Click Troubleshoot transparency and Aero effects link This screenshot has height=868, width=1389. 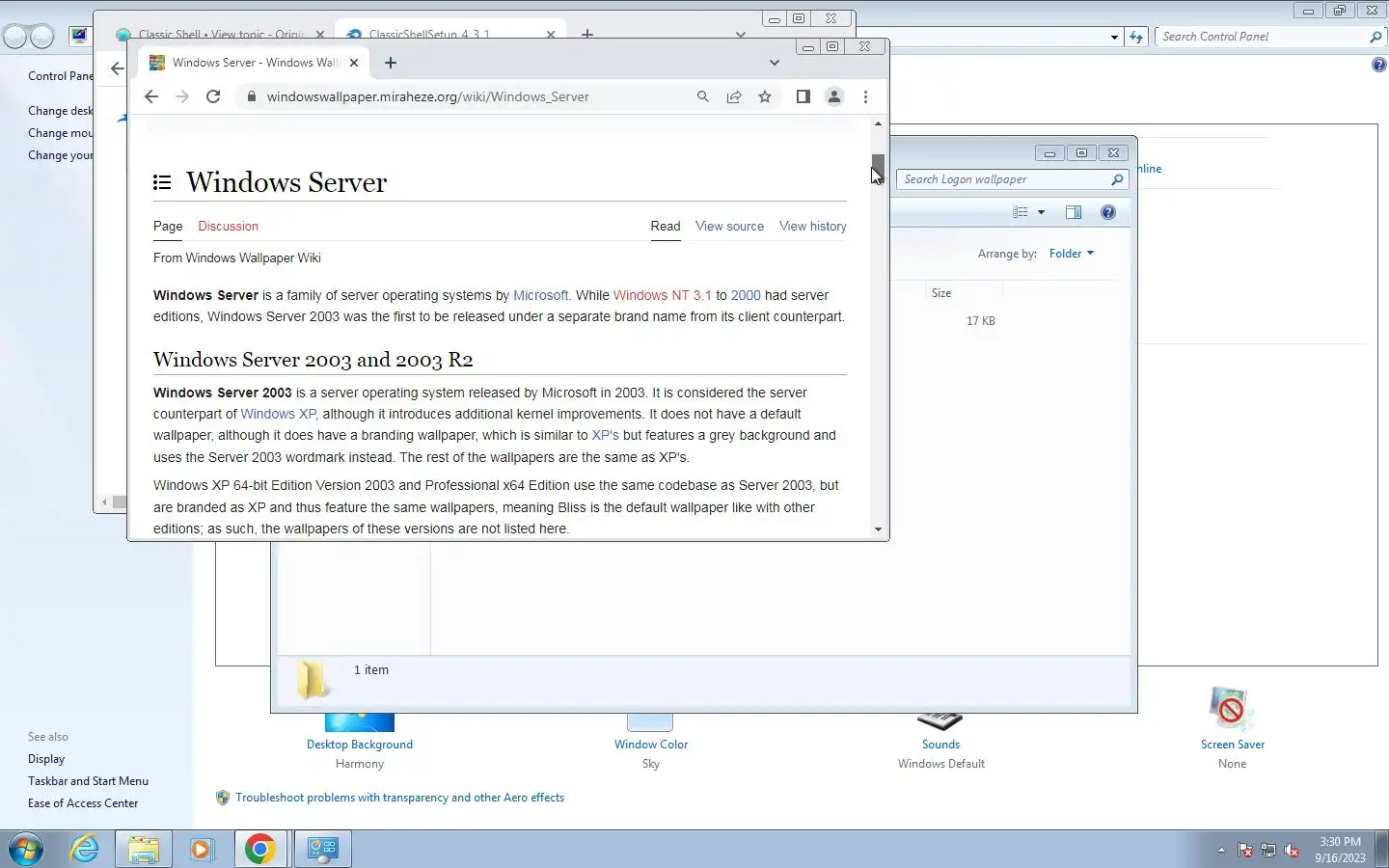click(399, 798)
